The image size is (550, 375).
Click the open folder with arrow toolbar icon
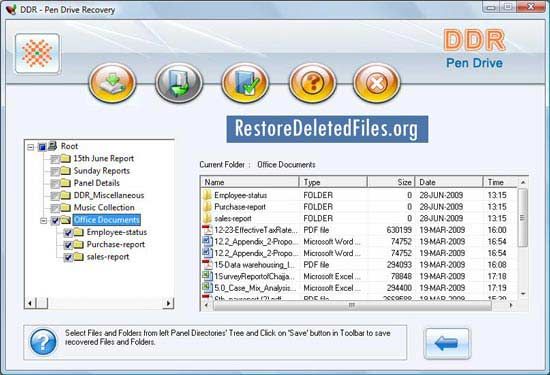[179, 83]
